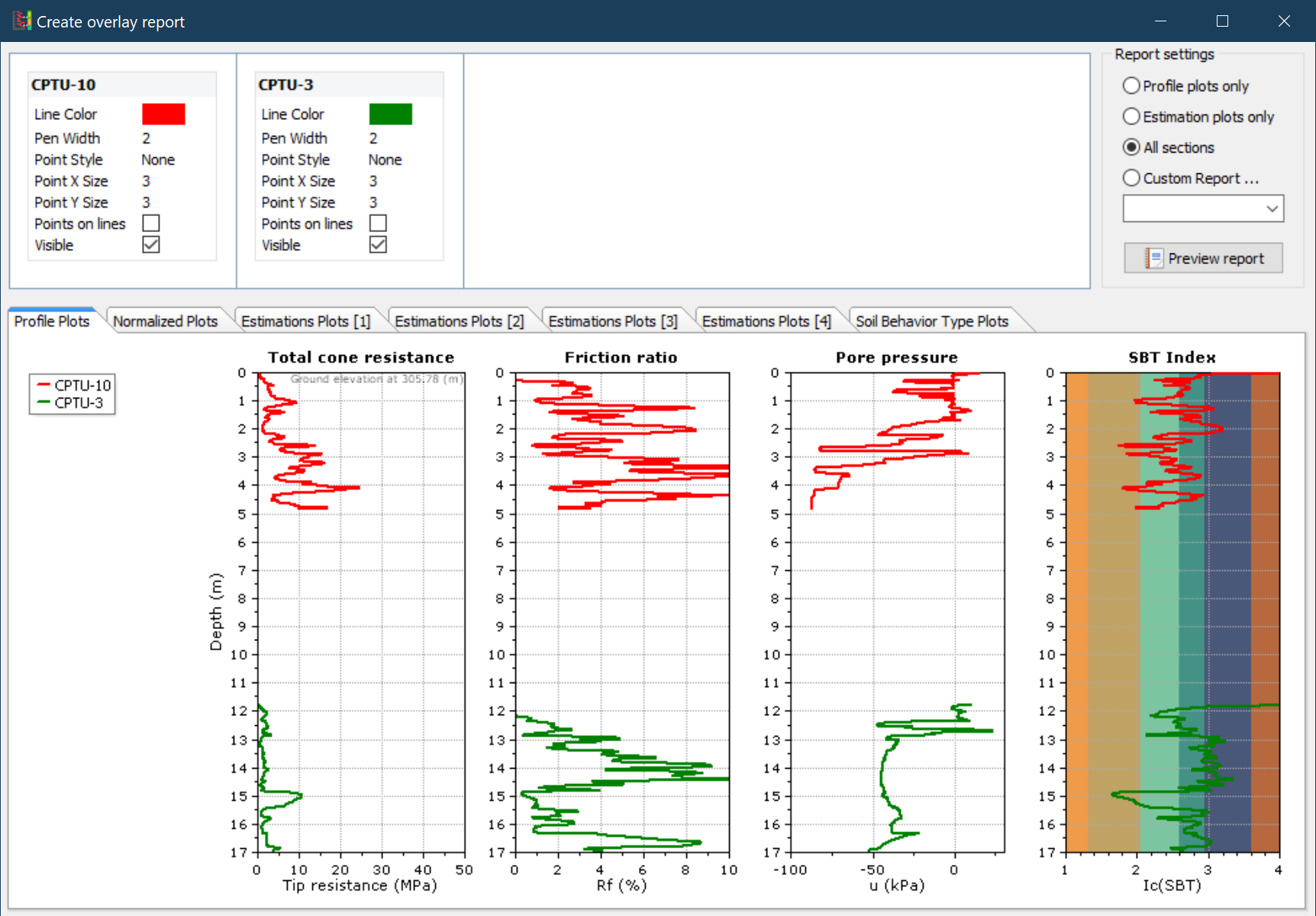
Task: View the Estimations Plots [4] tab
Action: [766, 321]
